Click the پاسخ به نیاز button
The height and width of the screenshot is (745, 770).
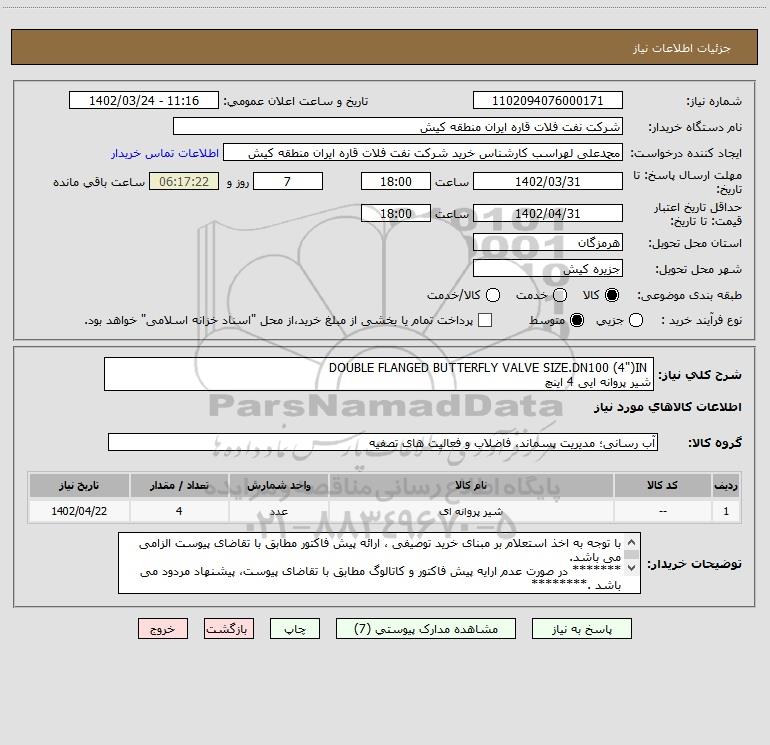coord(581,629)
